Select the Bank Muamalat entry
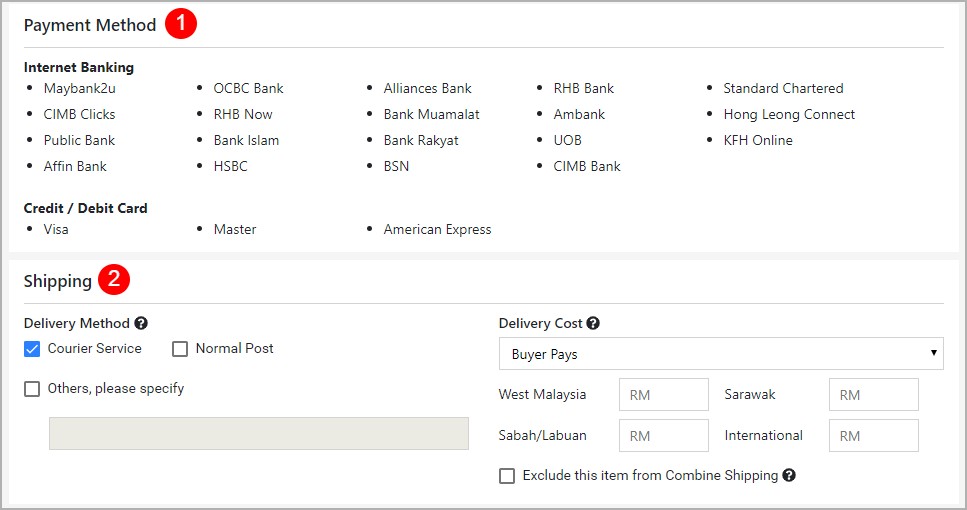 point(432,114)
